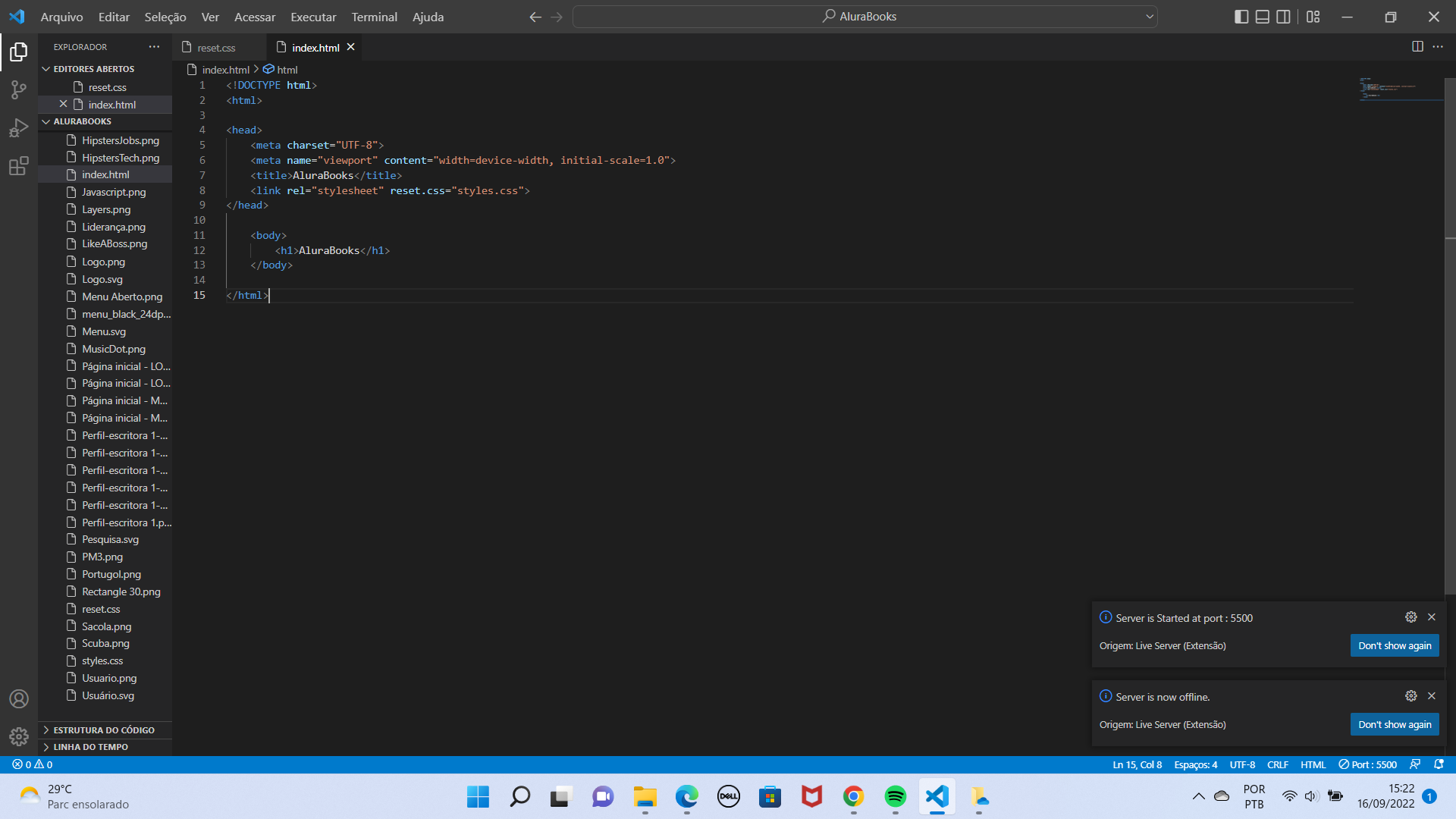The width and height of the screenshot is (1456, 819).
Task: Expand the ALURABOOKS folder tree
Action: click(x=47, y=121)
